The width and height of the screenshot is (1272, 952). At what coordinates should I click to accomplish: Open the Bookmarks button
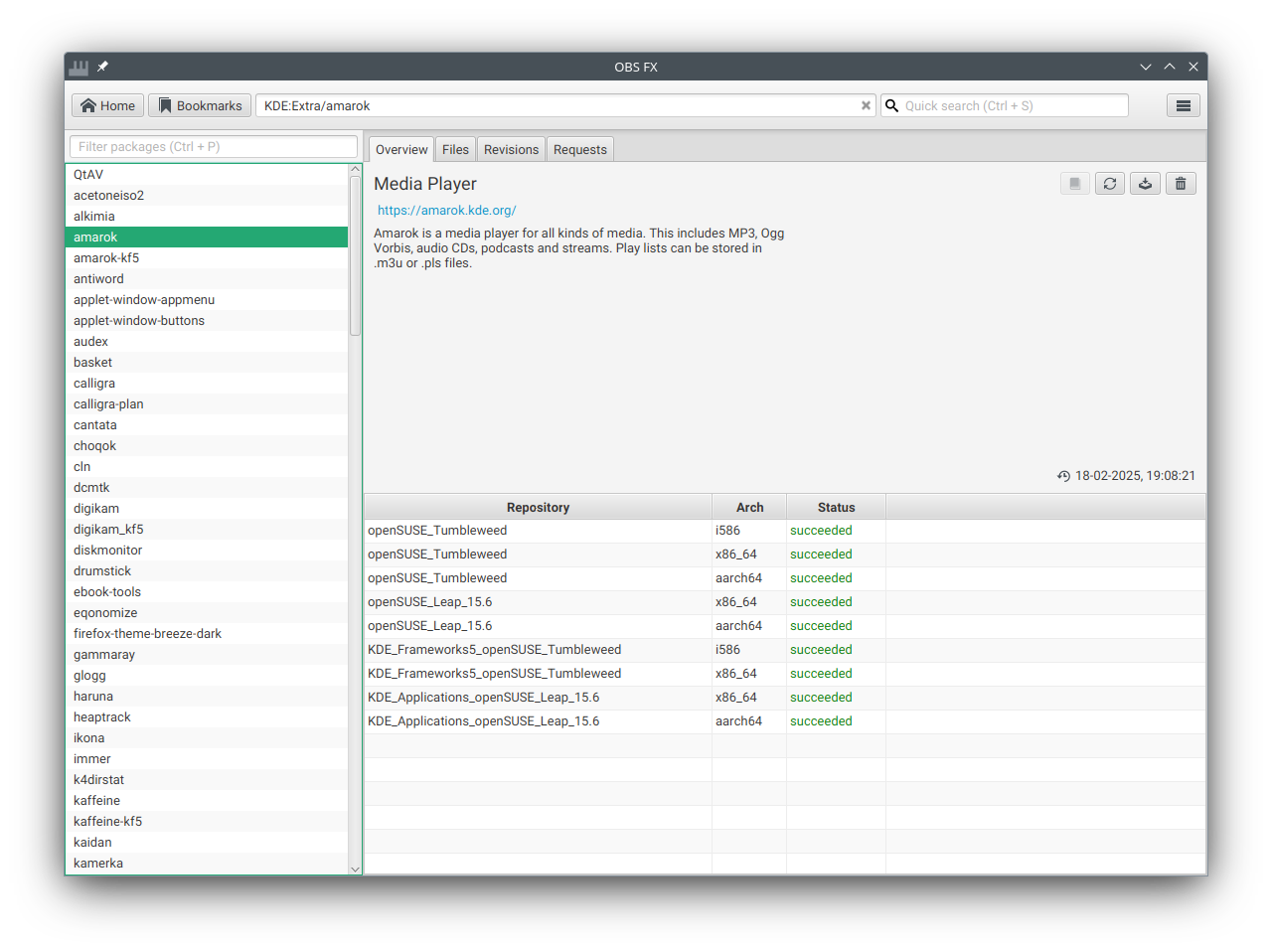coord(200,105)
